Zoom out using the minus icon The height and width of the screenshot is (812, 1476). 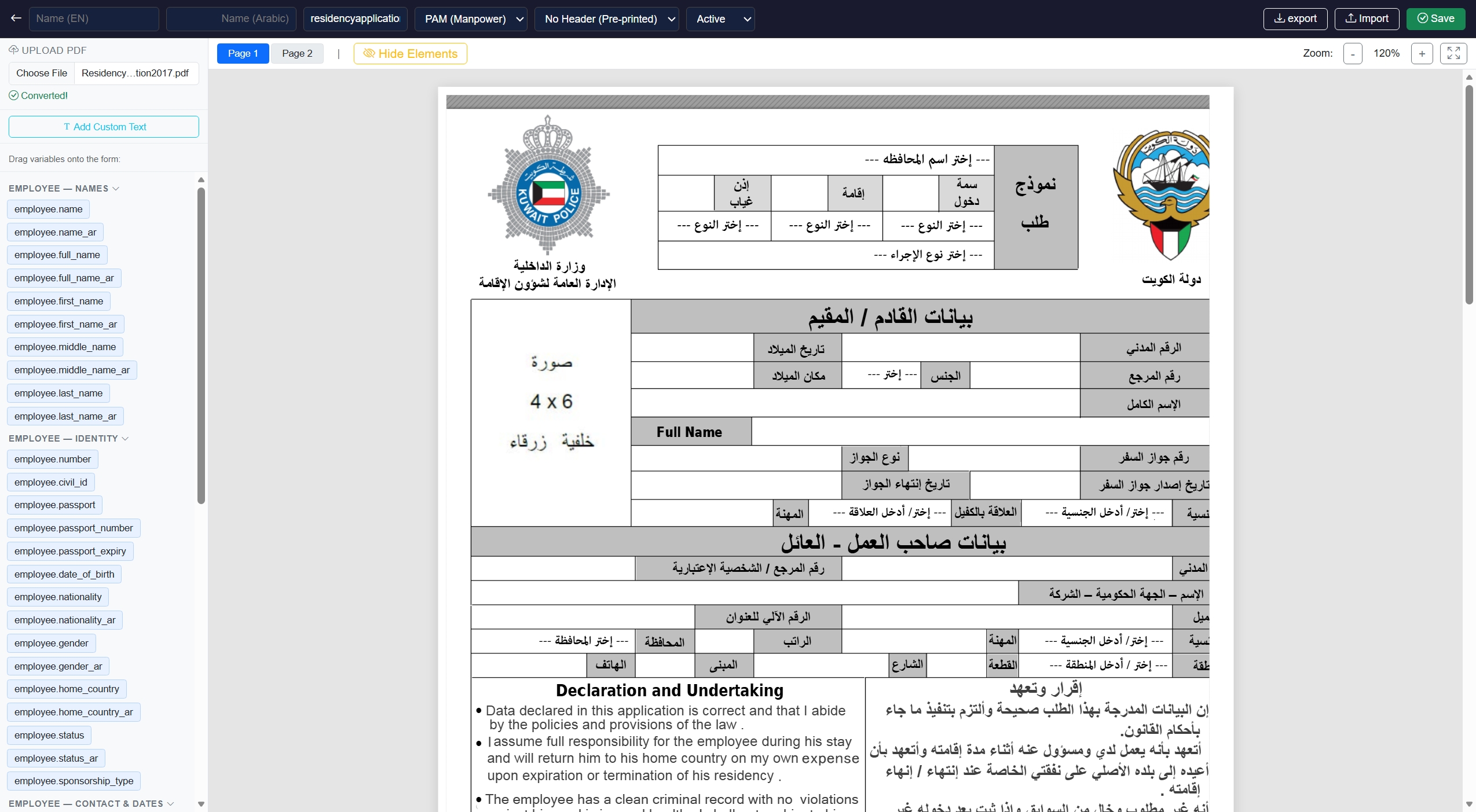[x=1352, y=53]
